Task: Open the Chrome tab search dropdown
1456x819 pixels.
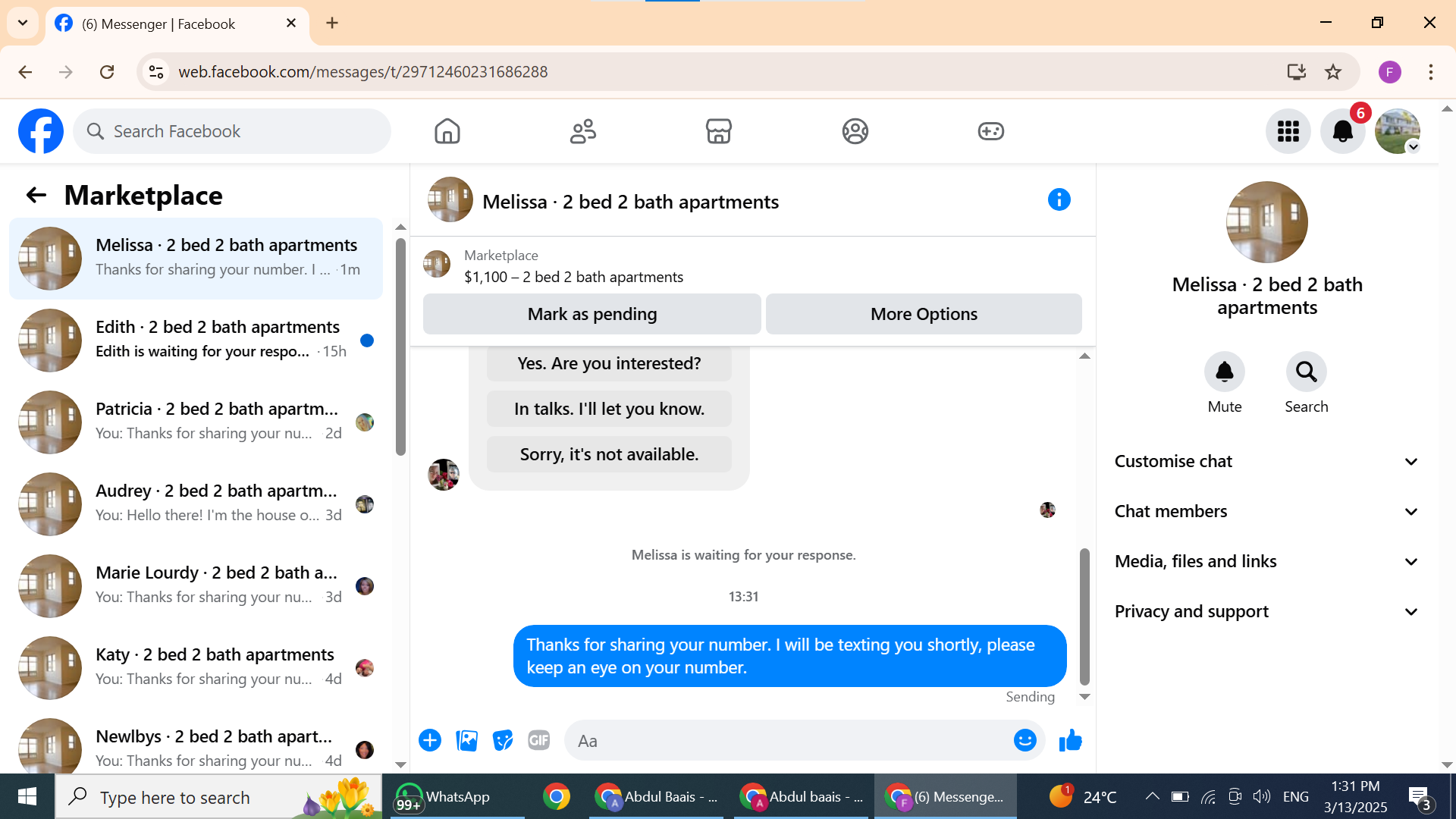Action: point(23,23)
